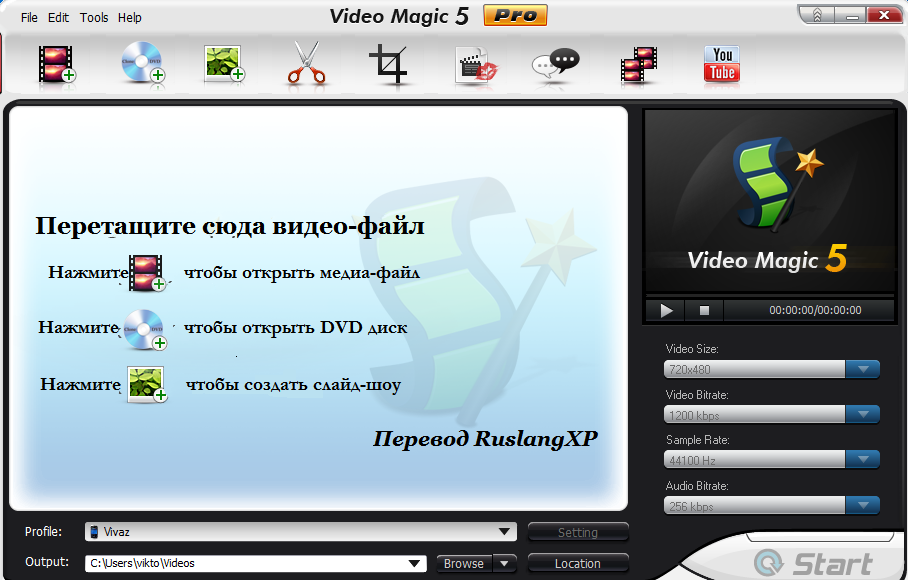Minimize the Video Magic window
This screenshot has height=580, width=908.
(851, 16)
